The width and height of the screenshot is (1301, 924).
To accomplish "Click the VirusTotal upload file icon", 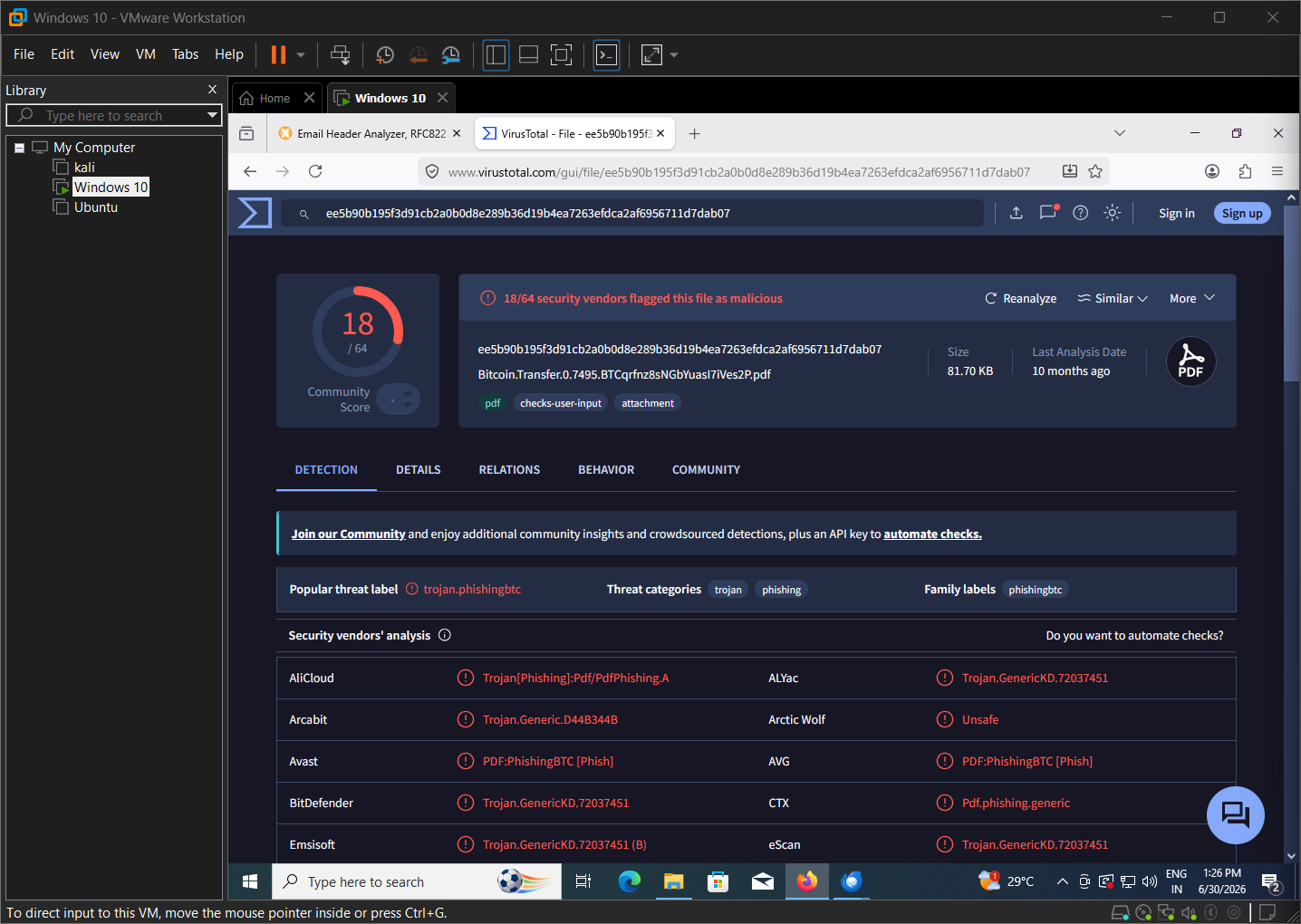I will click(1017, 213).
